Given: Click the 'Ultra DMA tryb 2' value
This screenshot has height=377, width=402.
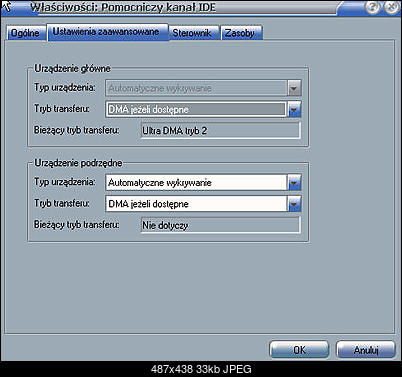Looking at the screenshot, I should [x=220, y=131].
